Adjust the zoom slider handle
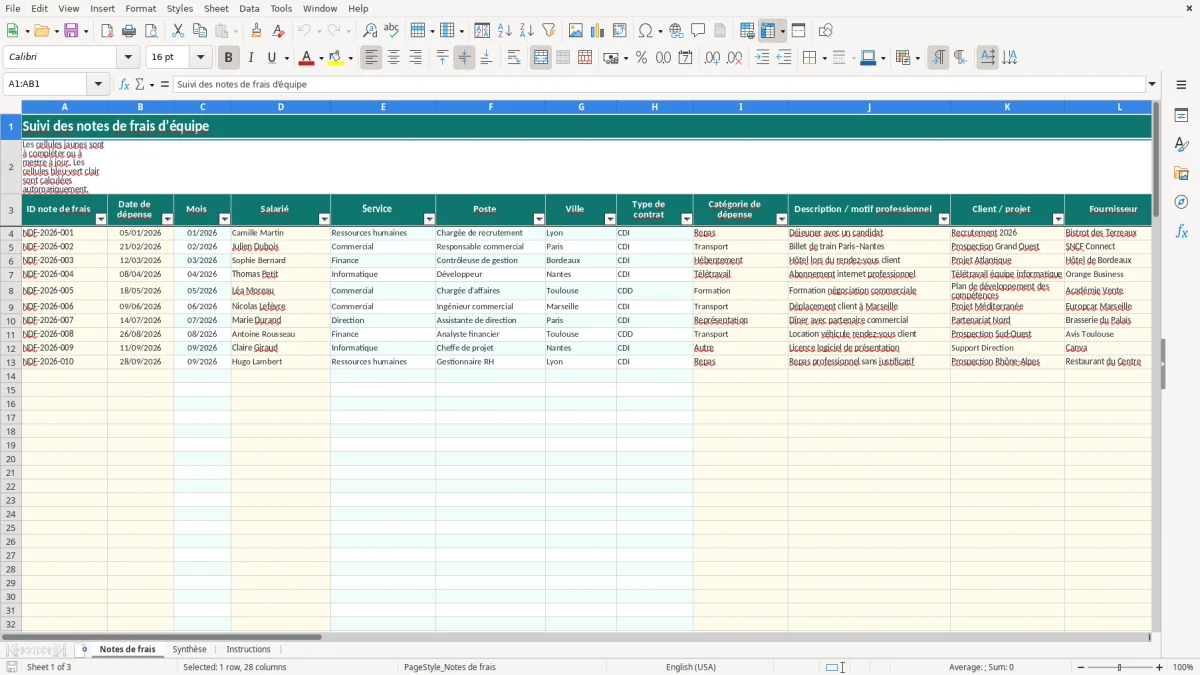Screen dimensions: 1200x675 [1120, 667]
